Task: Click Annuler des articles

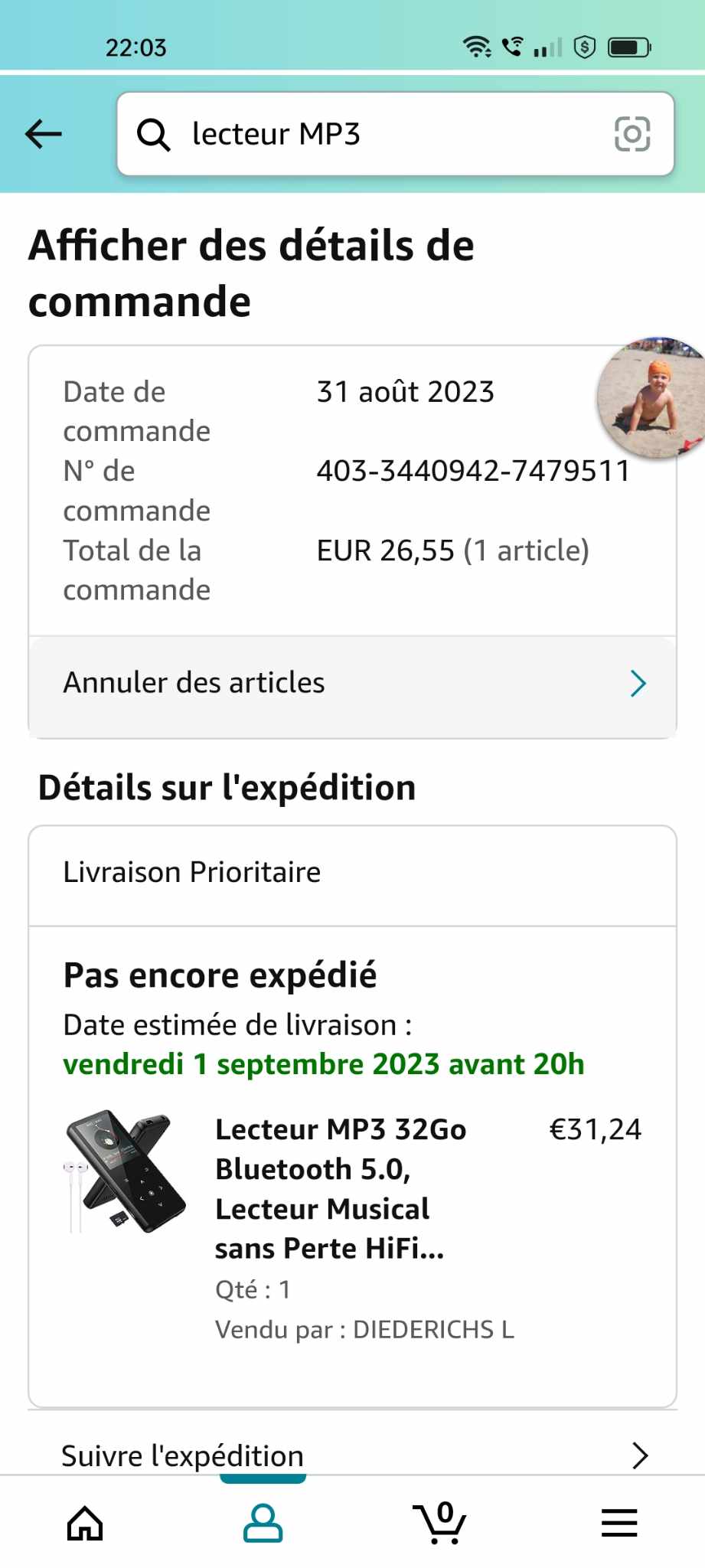Action: tap(194, 683)
